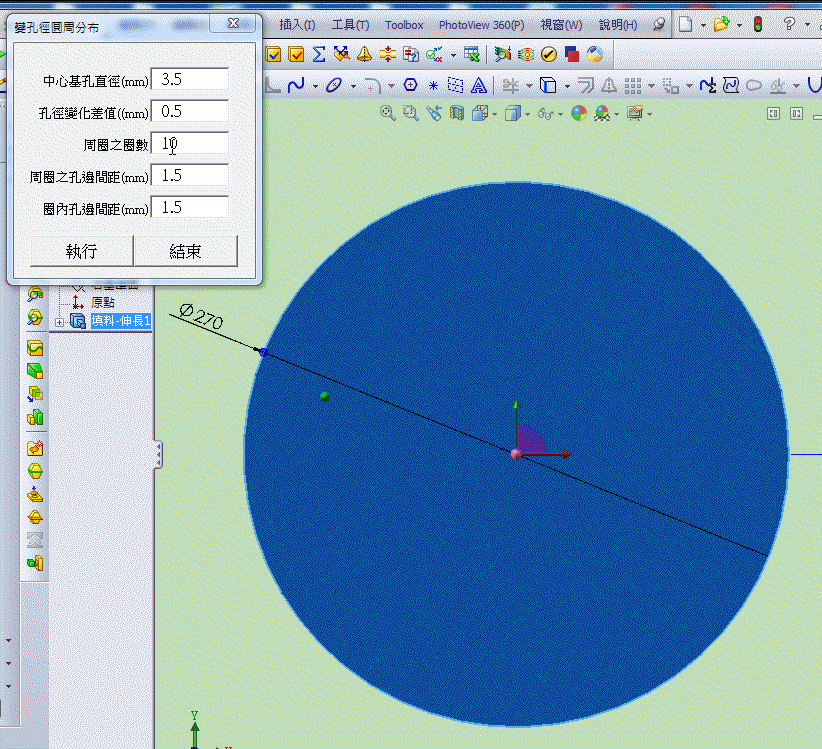The width and height of the screenshot is (822, 749).
Task: Open the Open folder dropdown arrow
Action: point(739,25)
